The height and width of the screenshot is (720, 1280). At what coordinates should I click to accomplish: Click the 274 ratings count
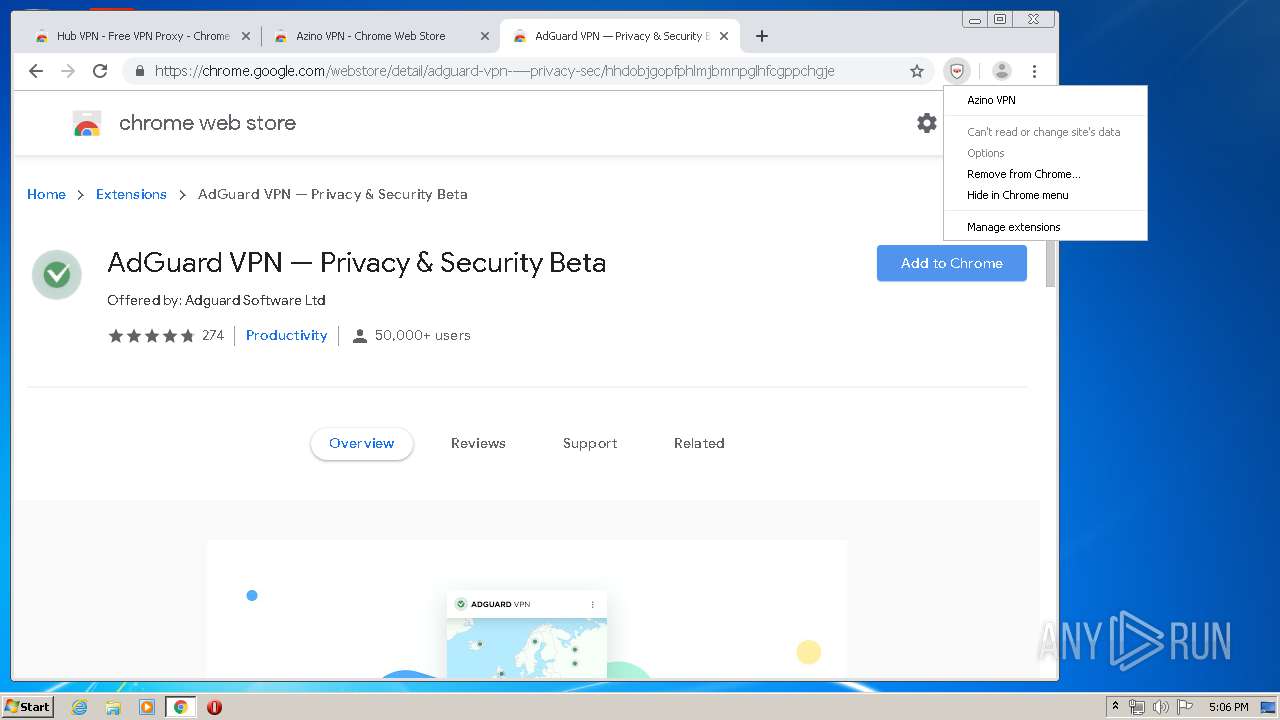(213, 336)
